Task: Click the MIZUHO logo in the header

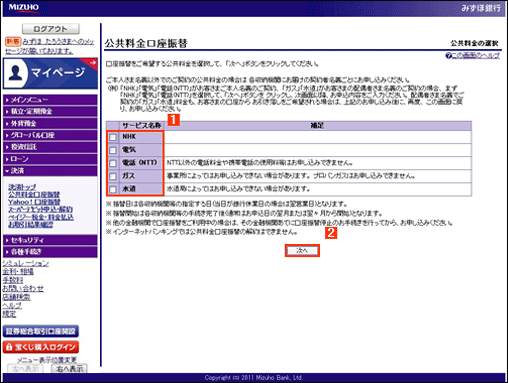Action: 24,8
